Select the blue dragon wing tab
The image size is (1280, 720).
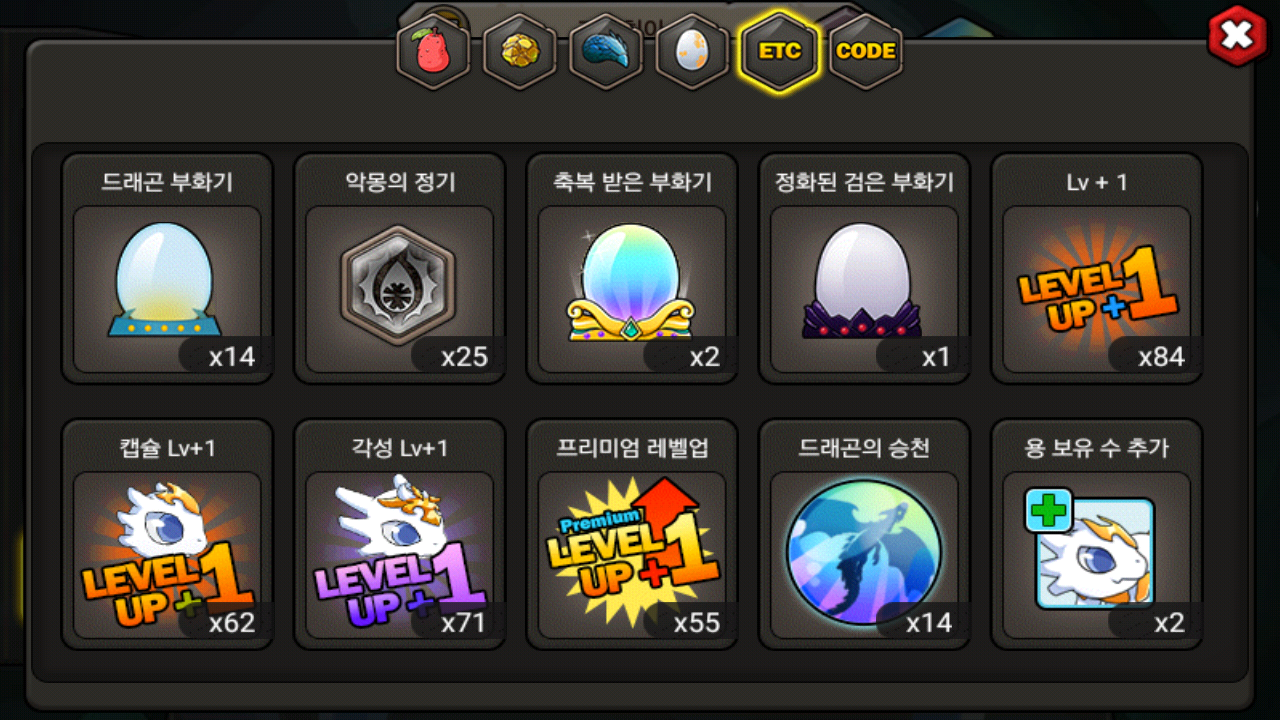point(606,51)
